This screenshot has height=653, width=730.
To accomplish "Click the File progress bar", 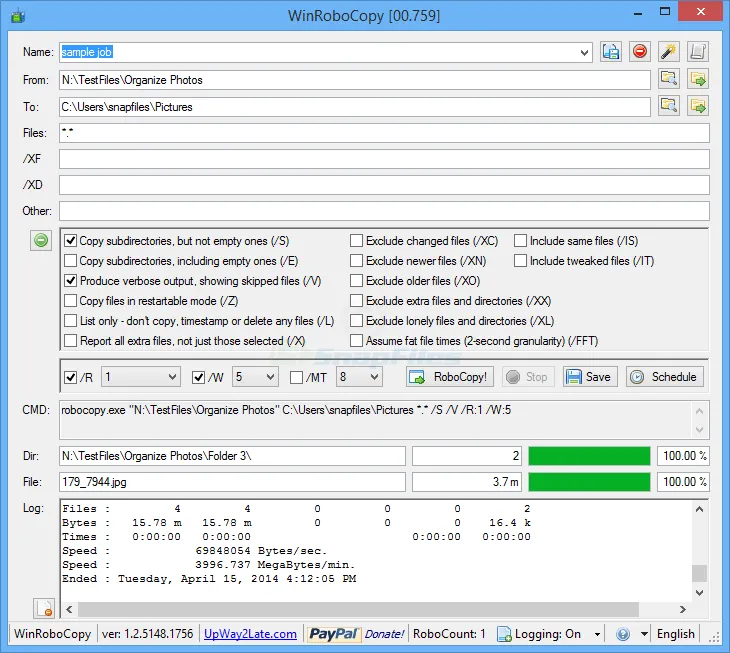I will tap(589, 482).
